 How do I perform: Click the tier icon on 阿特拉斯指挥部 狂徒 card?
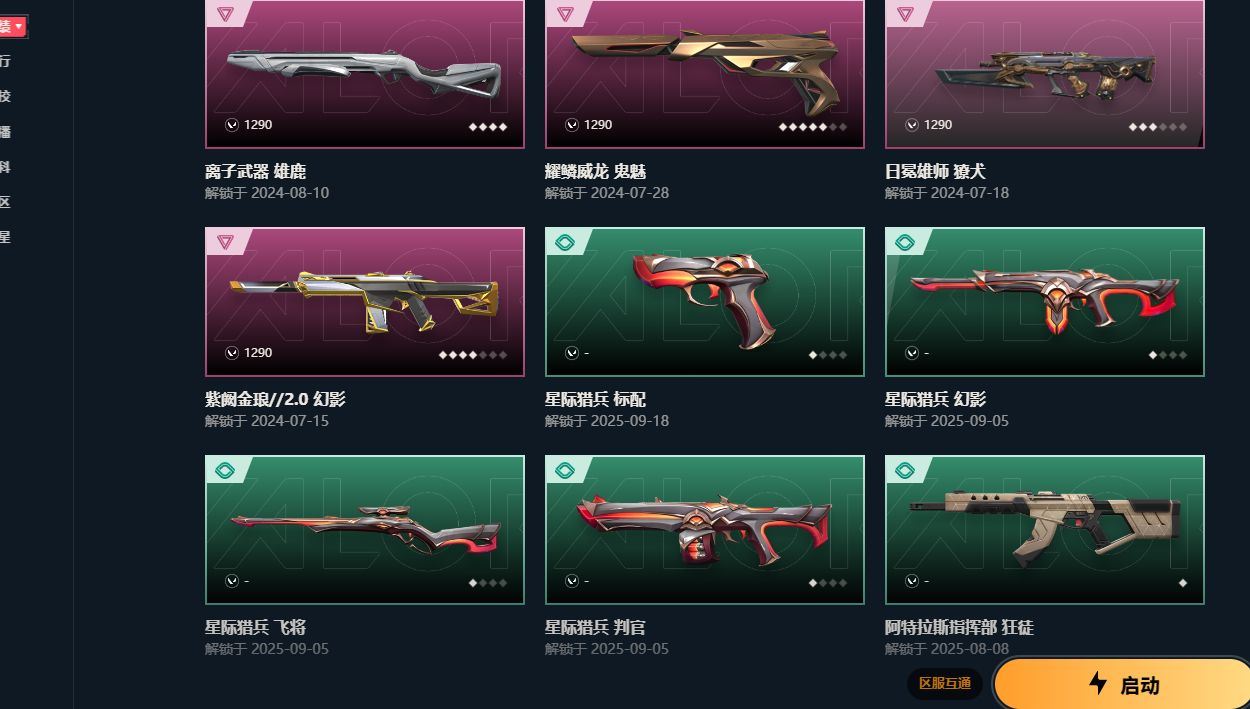pyautogui.click(x=905, y=470)
